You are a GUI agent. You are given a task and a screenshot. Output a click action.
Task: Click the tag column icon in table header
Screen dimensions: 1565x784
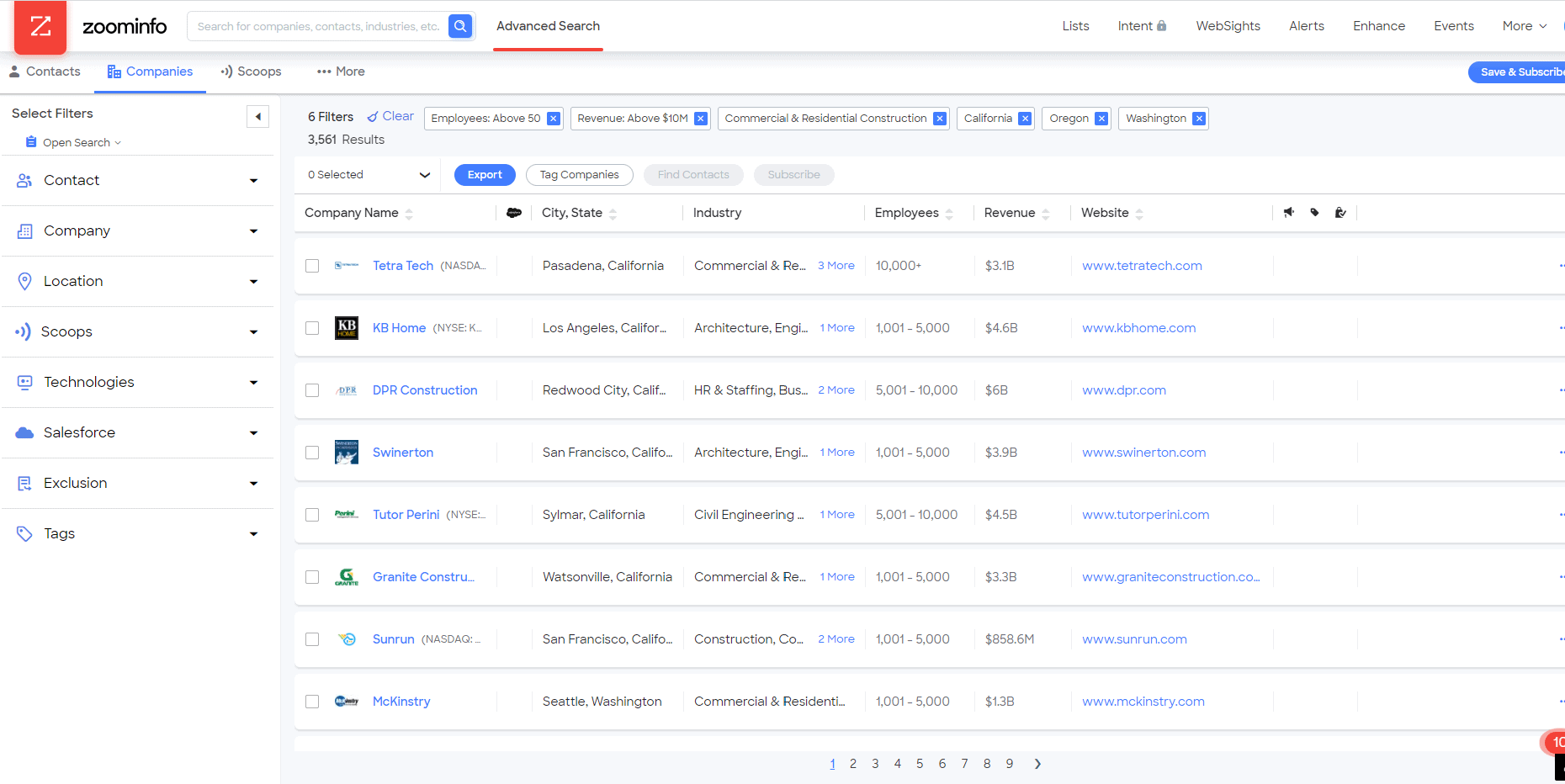click(1315, 213)
